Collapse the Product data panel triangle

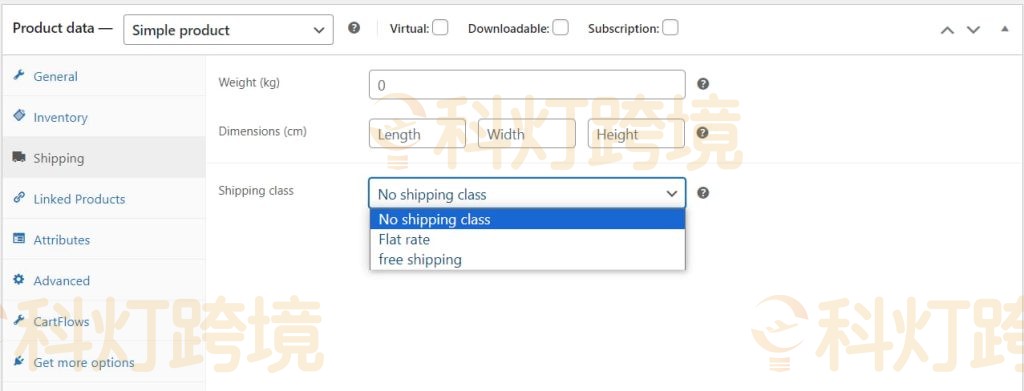pos(1004,29)
